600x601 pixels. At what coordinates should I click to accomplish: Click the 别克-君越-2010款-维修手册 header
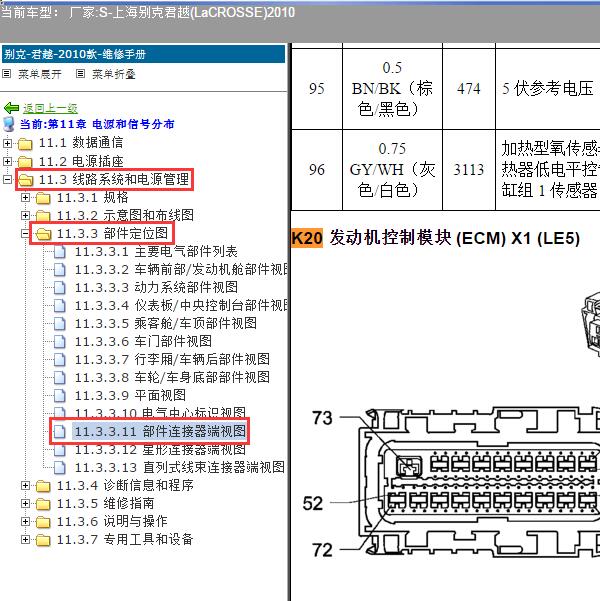(143, 54)
